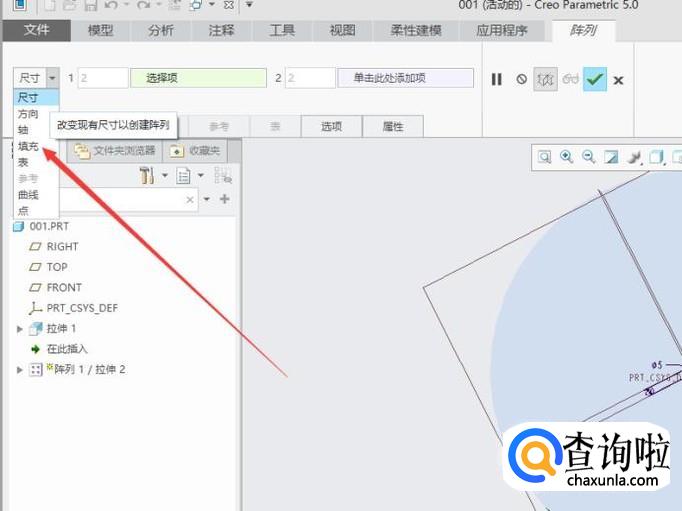The image size is (682, 511).
Task: Expand the tree list display dropdown arrow
Action: (x=201, y=175)
